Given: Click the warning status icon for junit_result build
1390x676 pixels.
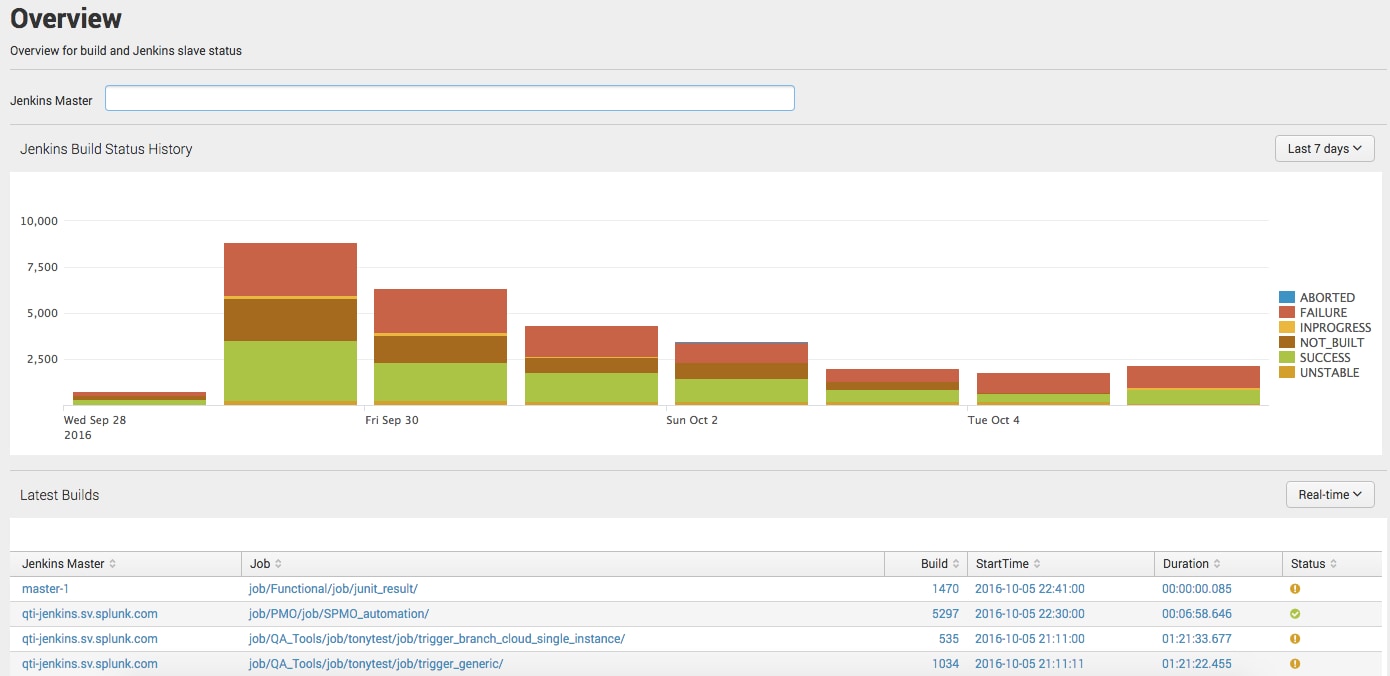Looking at the screenshot, I should [x=1295, y=589].
